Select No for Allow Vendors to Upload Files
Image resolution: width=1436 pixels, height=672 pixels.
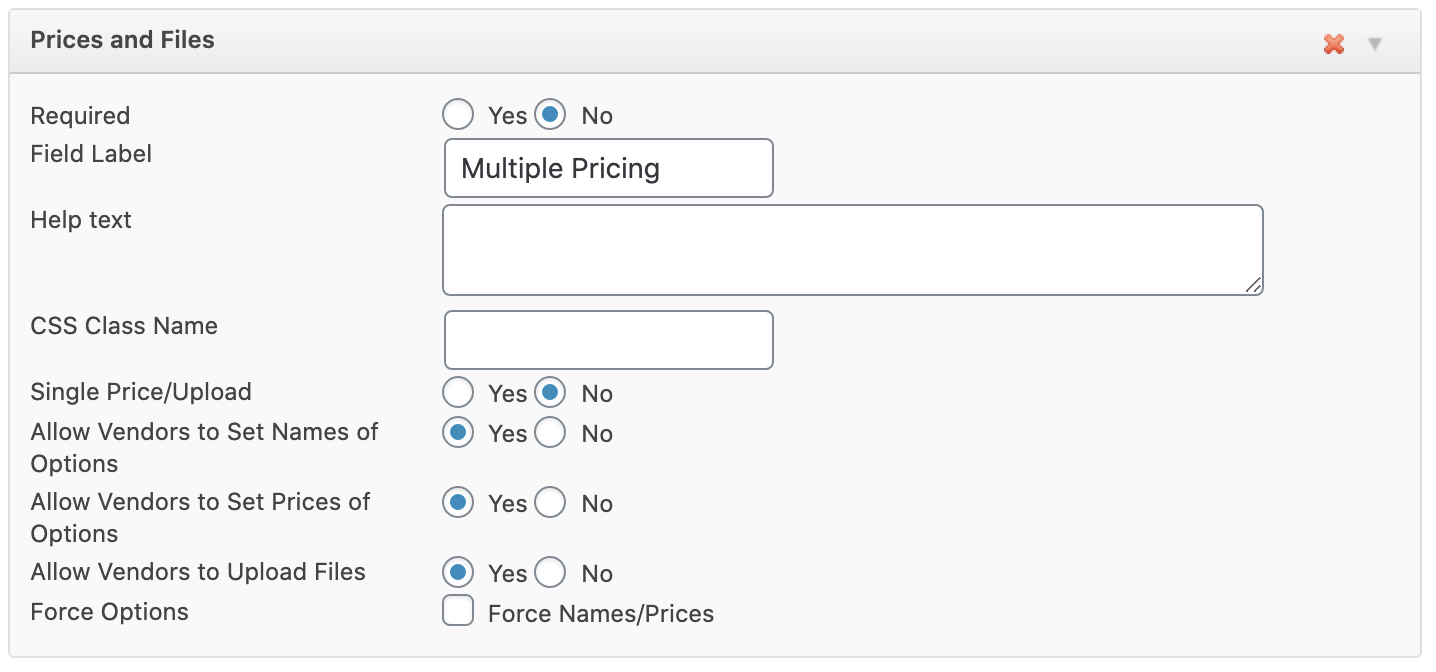[551, 573]
